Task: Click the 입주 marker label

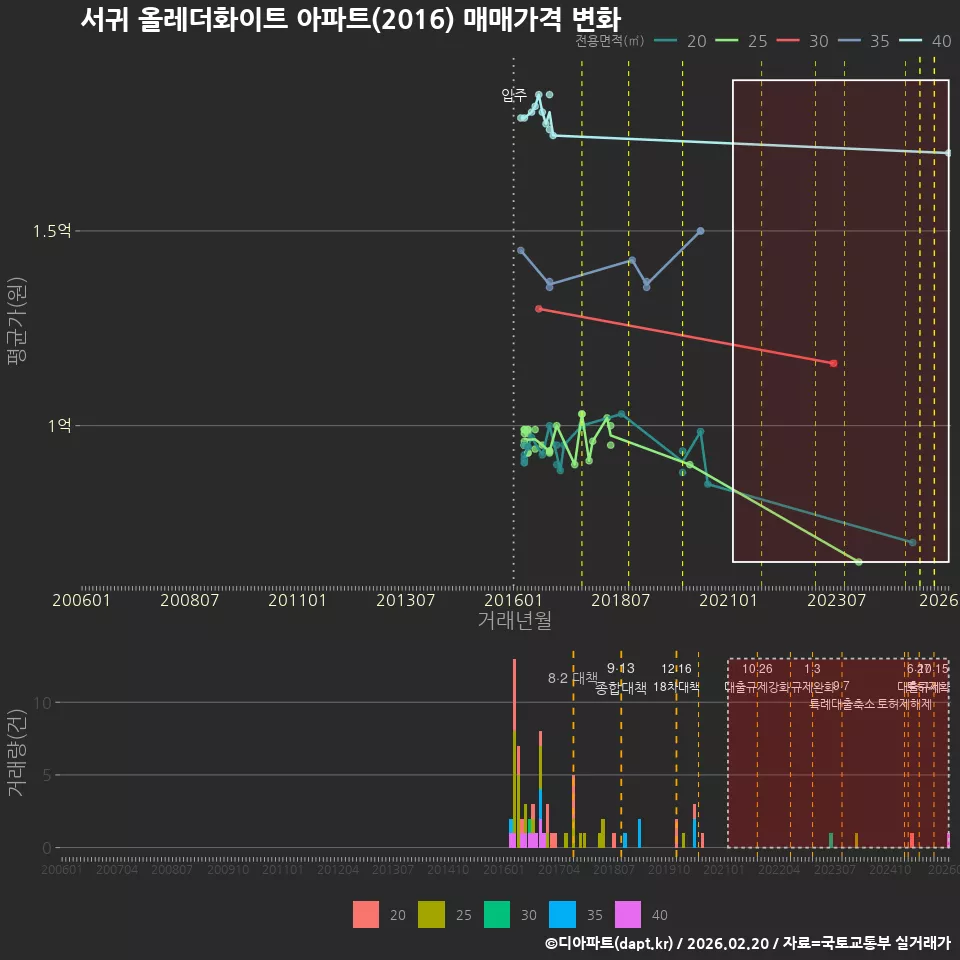Action: click(x=514, y=95)
